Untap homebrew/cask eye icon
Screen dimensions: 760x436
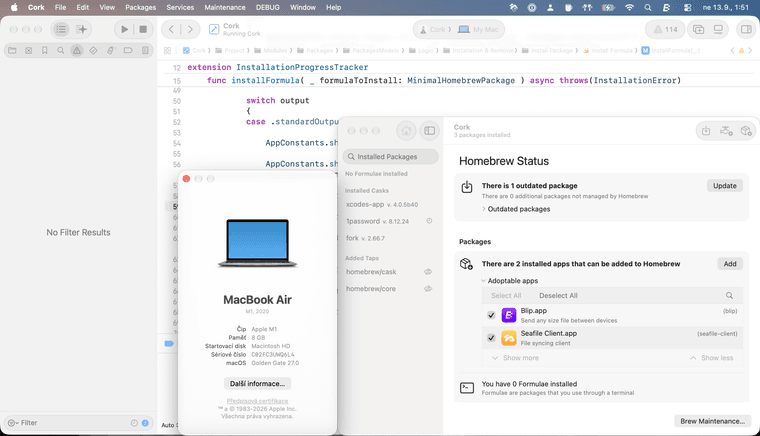pos(428,272)
